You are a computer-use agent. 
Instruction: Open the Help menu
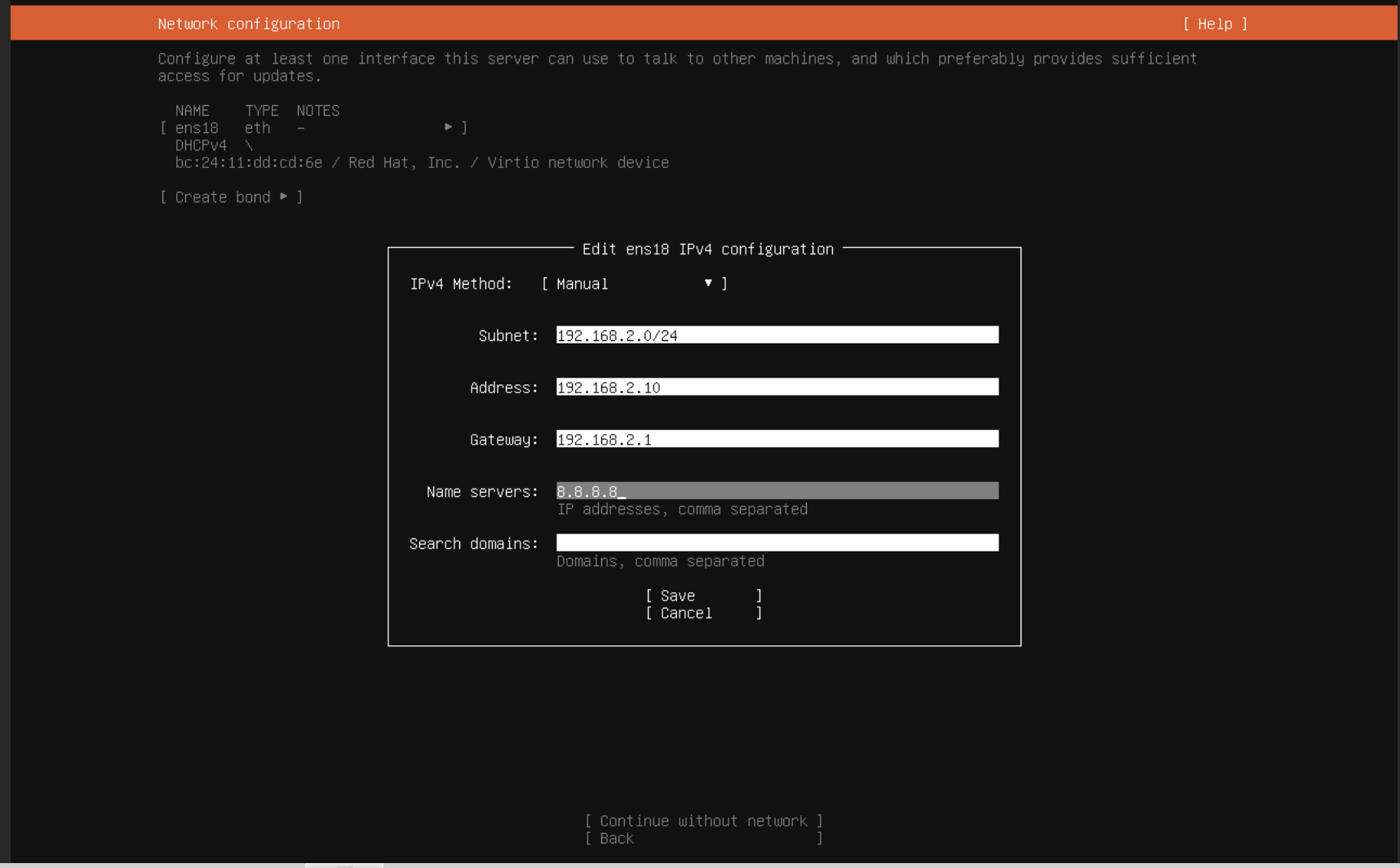click(1215, 24)
